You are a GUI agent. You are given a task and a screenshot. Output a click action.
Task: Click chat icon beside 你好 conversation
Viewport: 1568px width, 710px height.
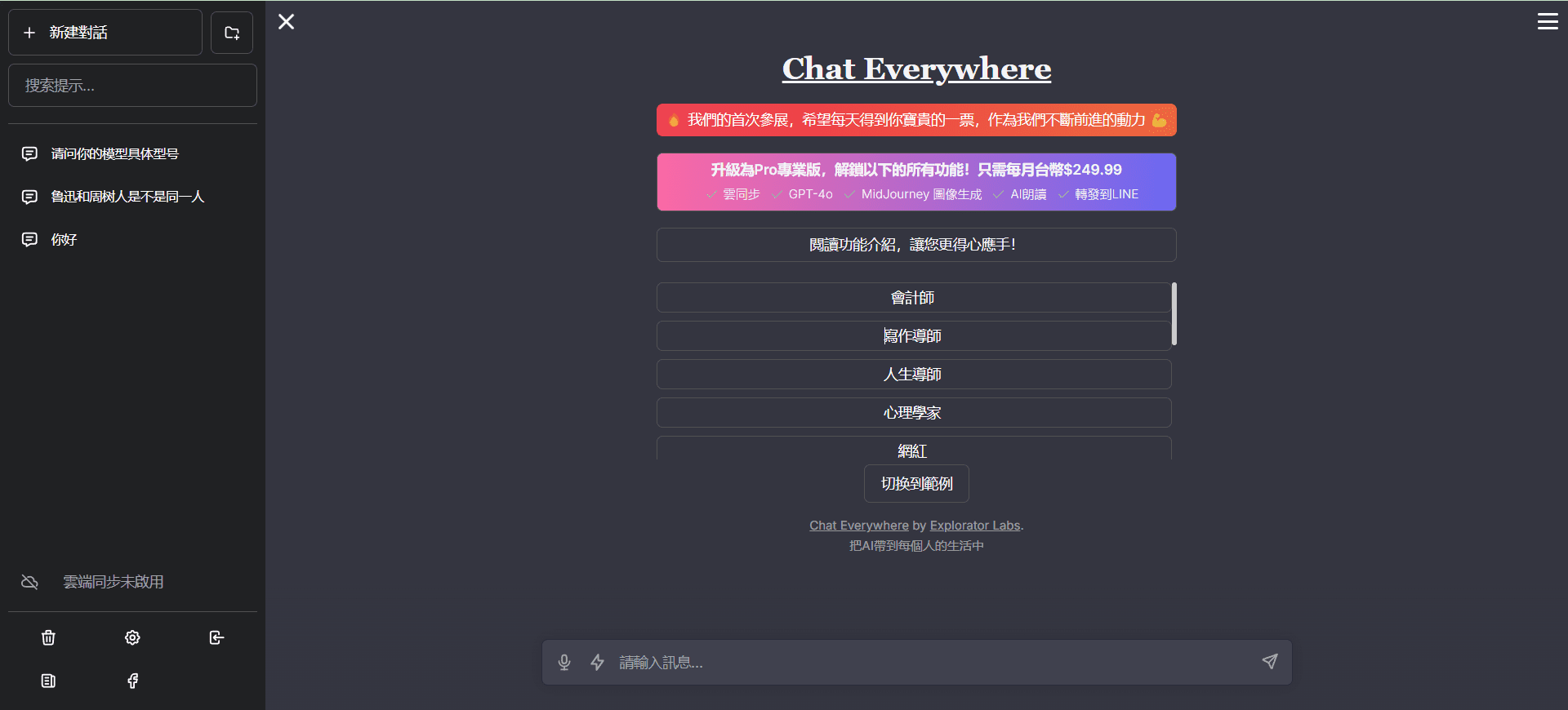pos(29,239)
